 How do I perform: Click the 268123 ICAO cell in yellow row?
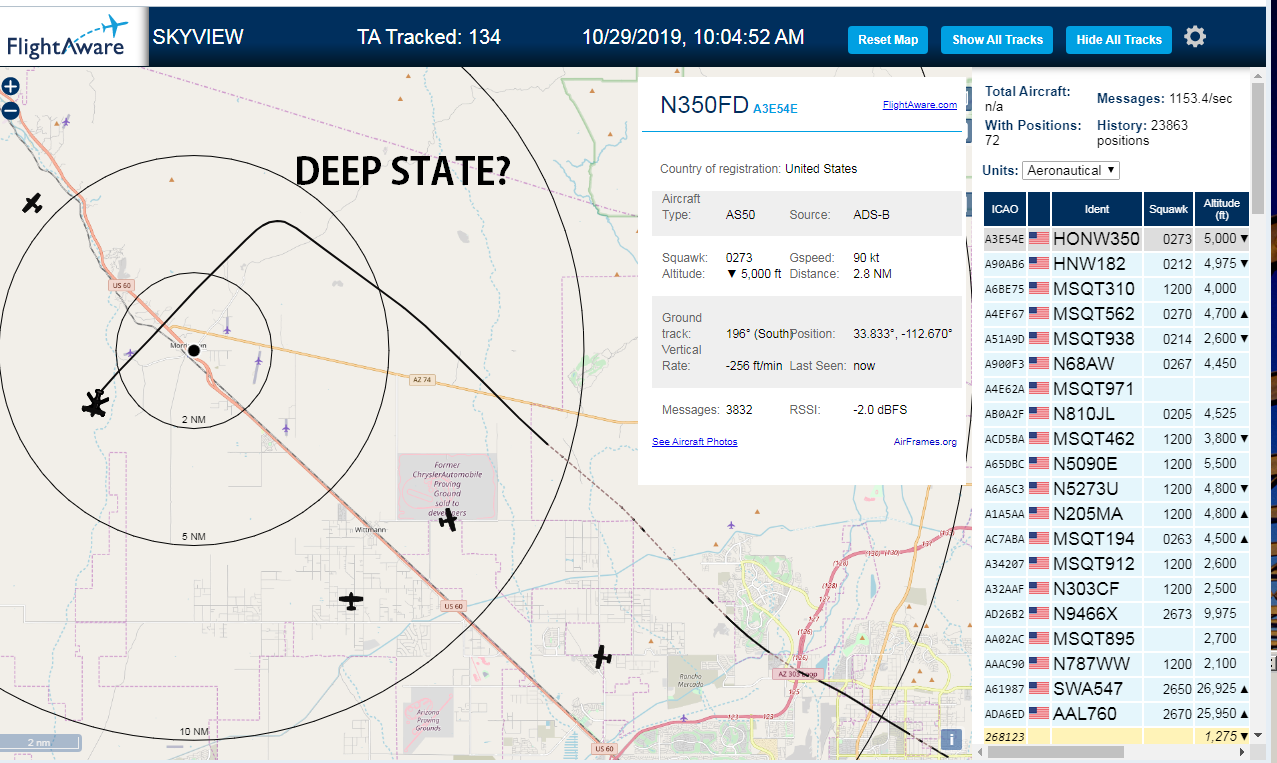tap(1005, 736)
